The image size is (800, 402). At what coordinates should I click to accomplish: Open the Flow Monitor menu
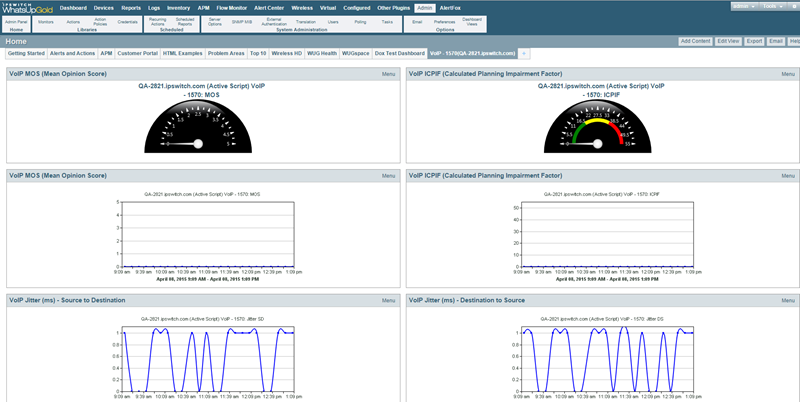click(x=232, y=8)
